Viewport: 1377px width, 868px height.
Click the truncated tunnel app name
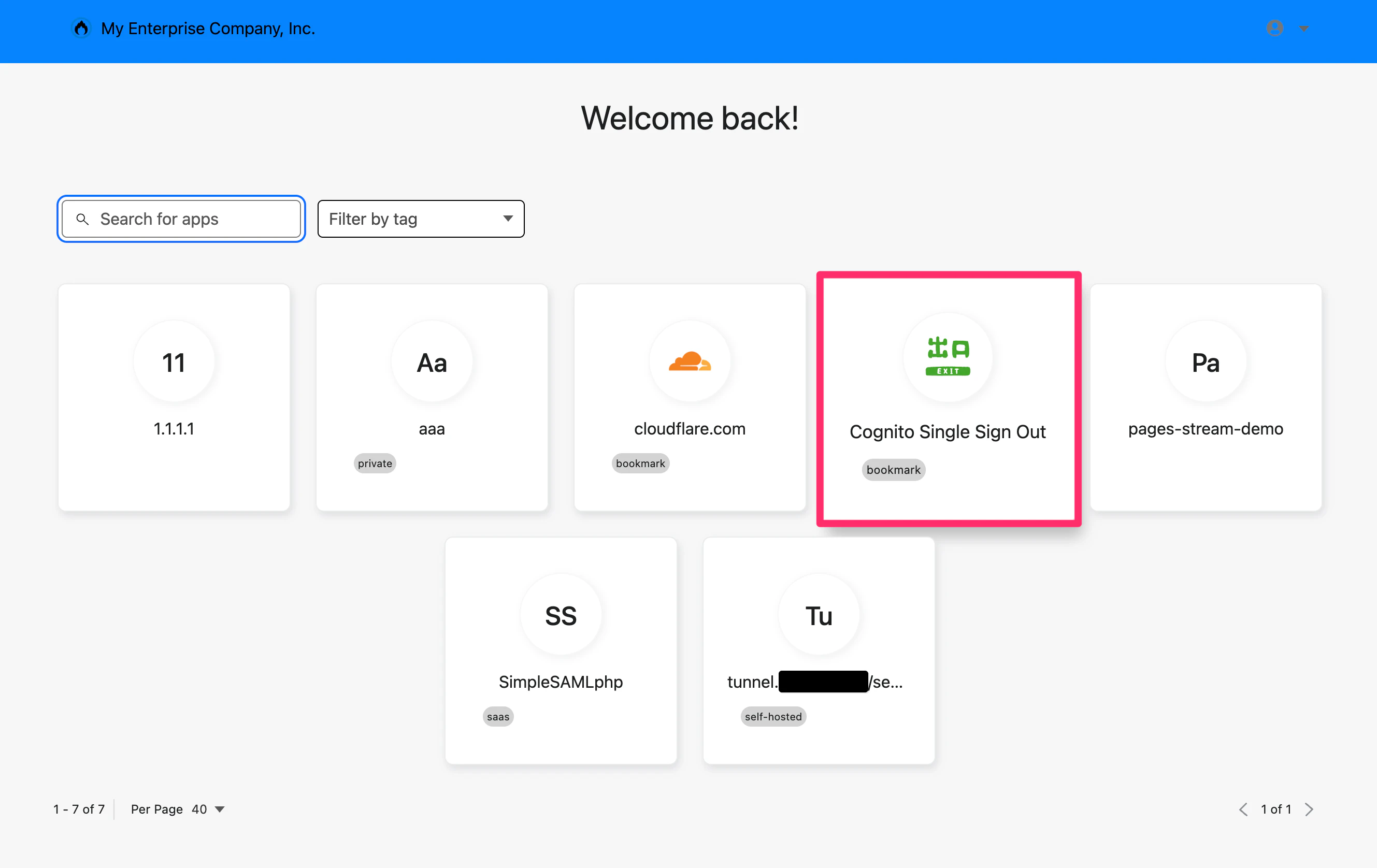815,682
